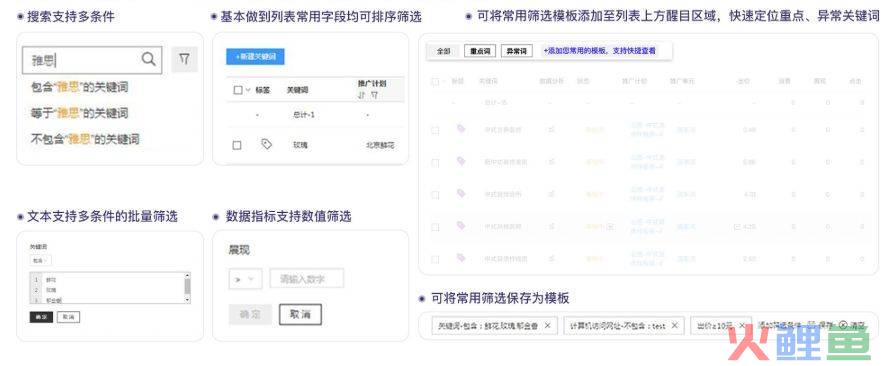Switch to the 重点词 template tab
This screenshot has height=366, width=895.
pyautogui.click(x=480, y=51)
